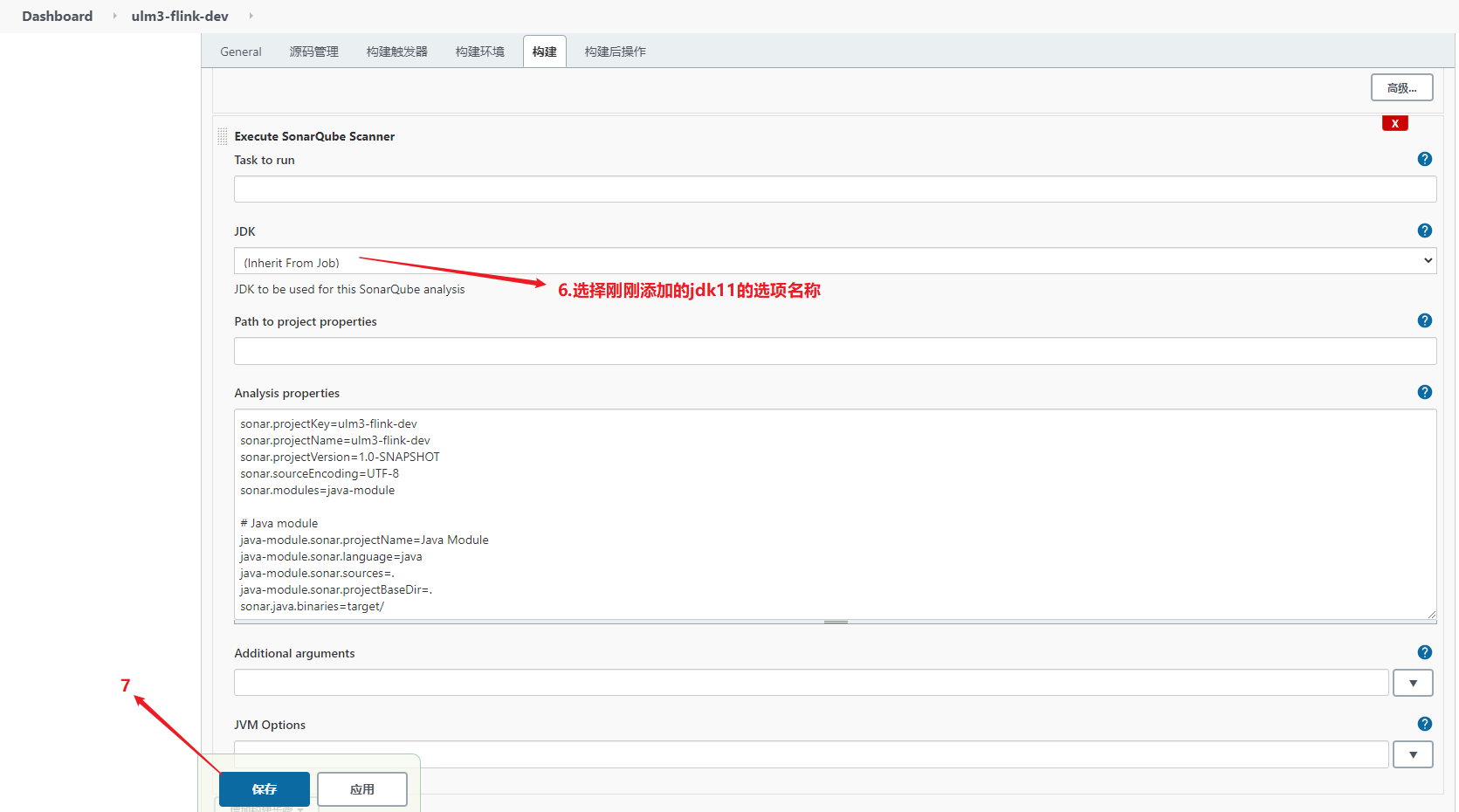The width and height of the screenshot is (1459, 812).
Task: Open the JDK (Inherit From Job) dropdown
Action: pos(835,261)
